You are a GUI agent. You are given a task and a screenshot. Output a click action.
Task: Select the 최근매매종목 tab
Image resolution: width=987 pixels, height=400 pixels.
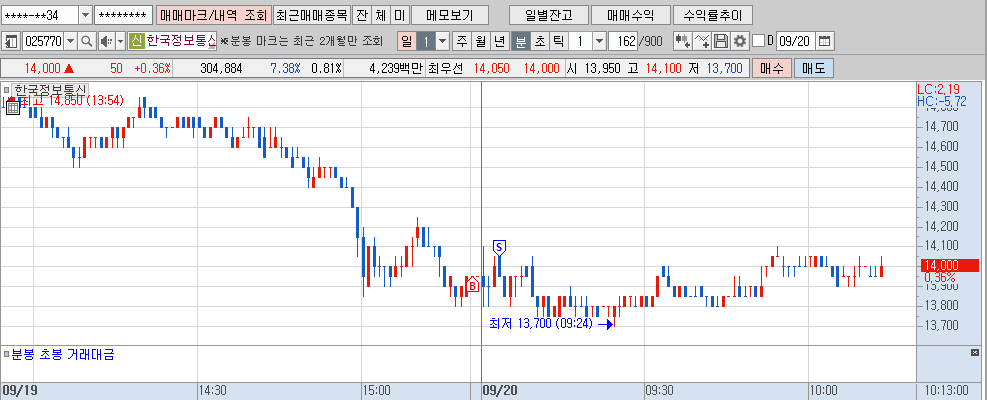312,14
